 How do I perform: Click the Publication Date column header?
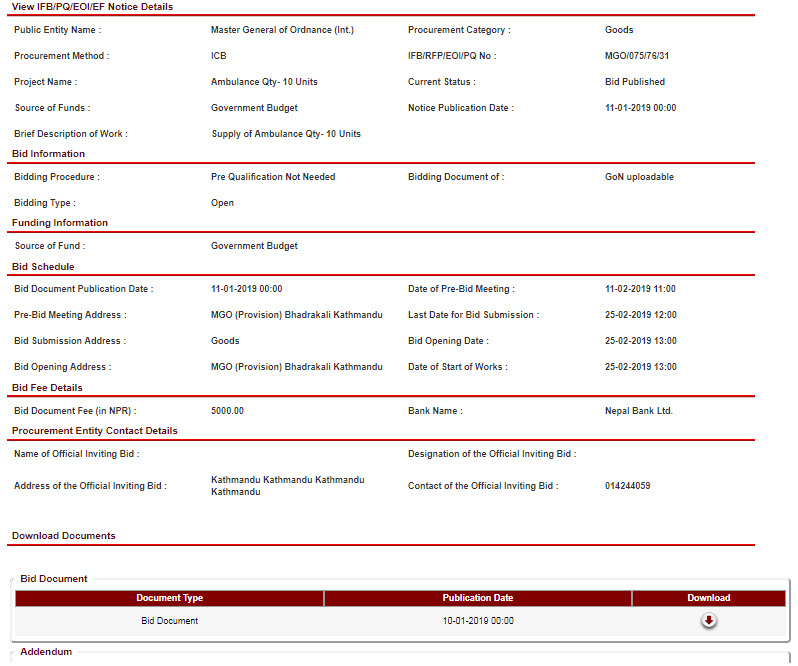(x=477, y=598)
